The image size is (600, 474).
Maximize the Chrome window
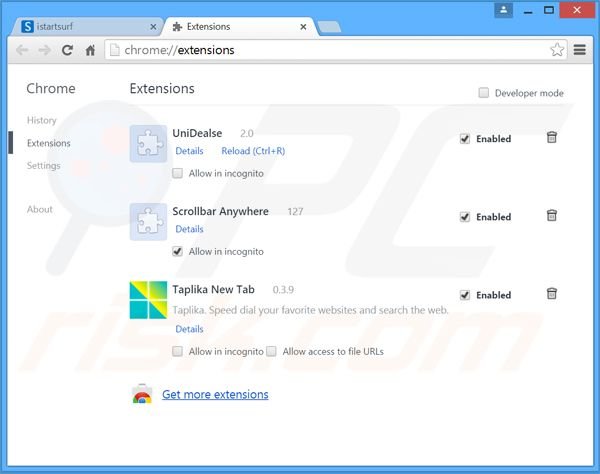coord(549,10)
